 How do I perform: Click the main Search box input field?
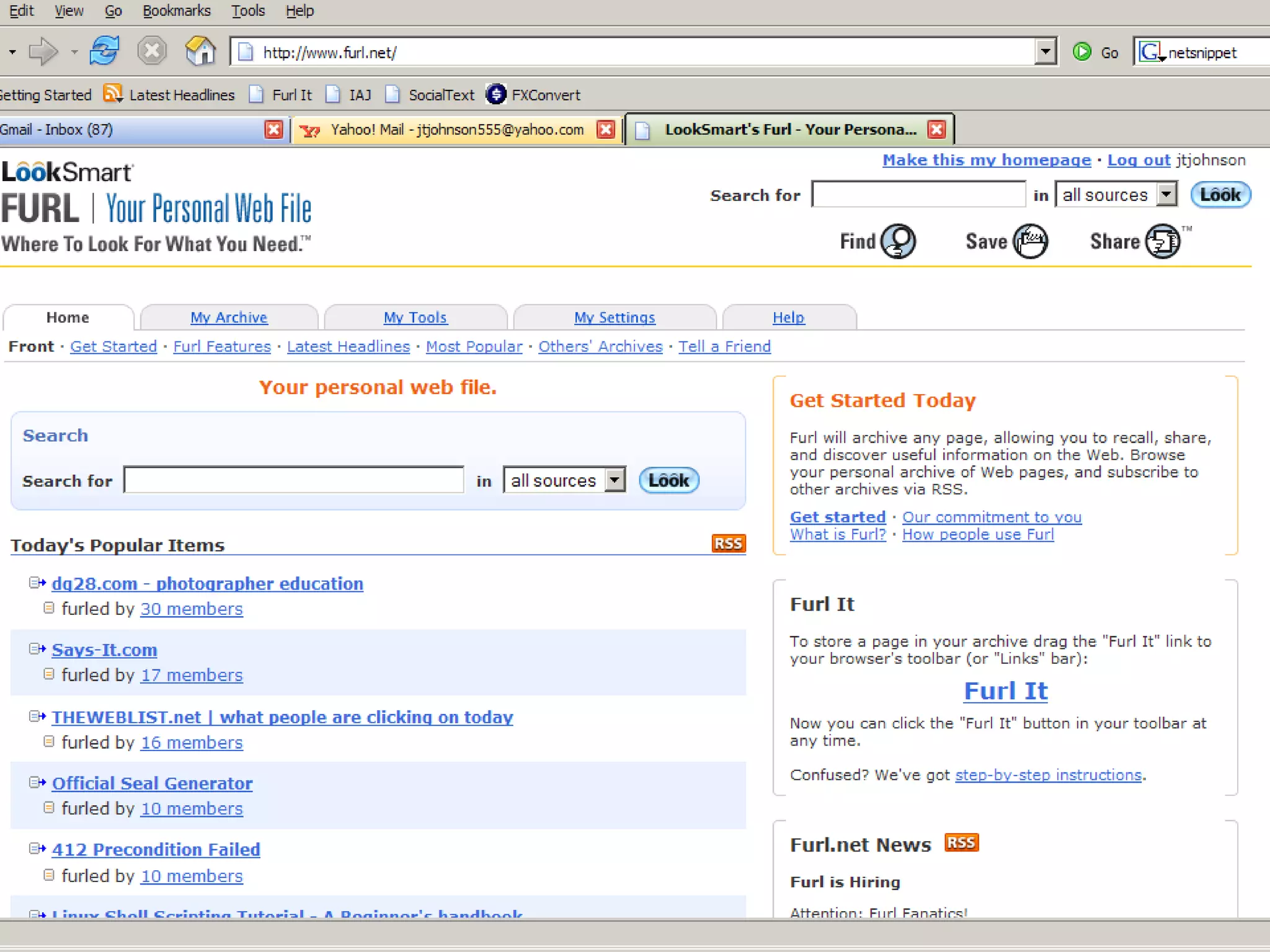click(x=293, y=480)
